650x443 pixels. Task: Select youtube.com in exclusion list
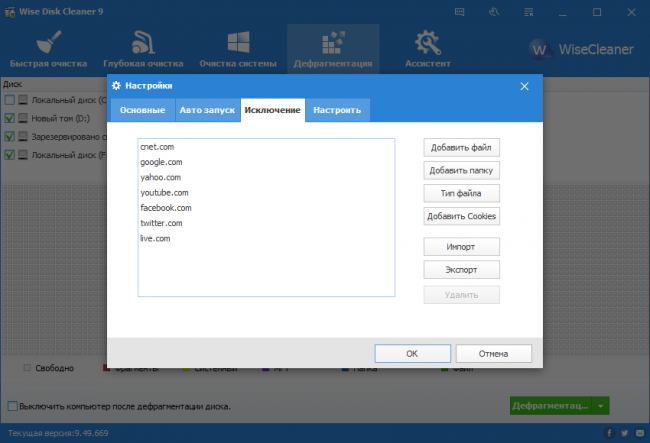point(164,193)
